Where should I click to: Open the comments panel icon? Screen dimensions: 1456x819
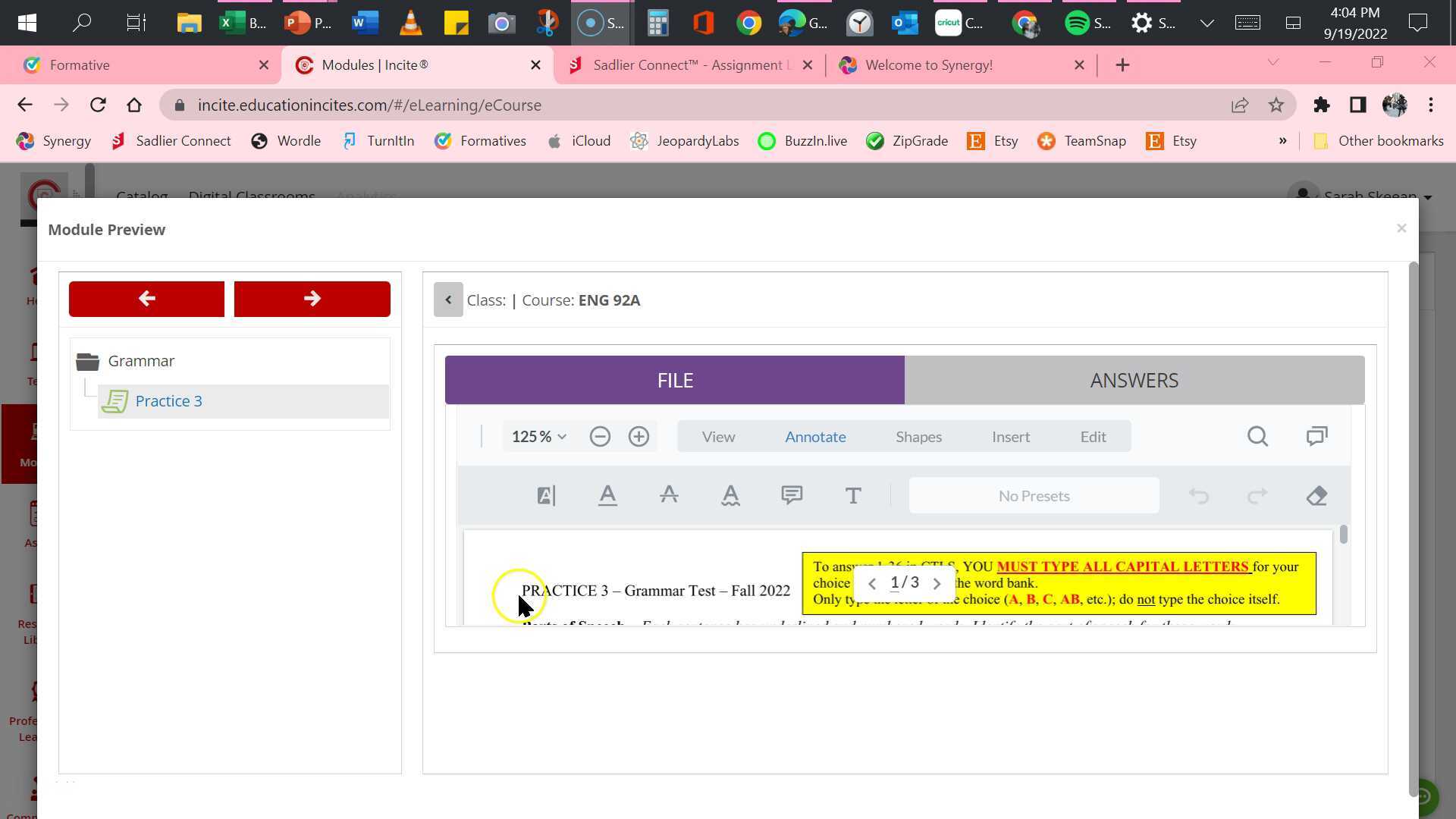pos(1316,437)
